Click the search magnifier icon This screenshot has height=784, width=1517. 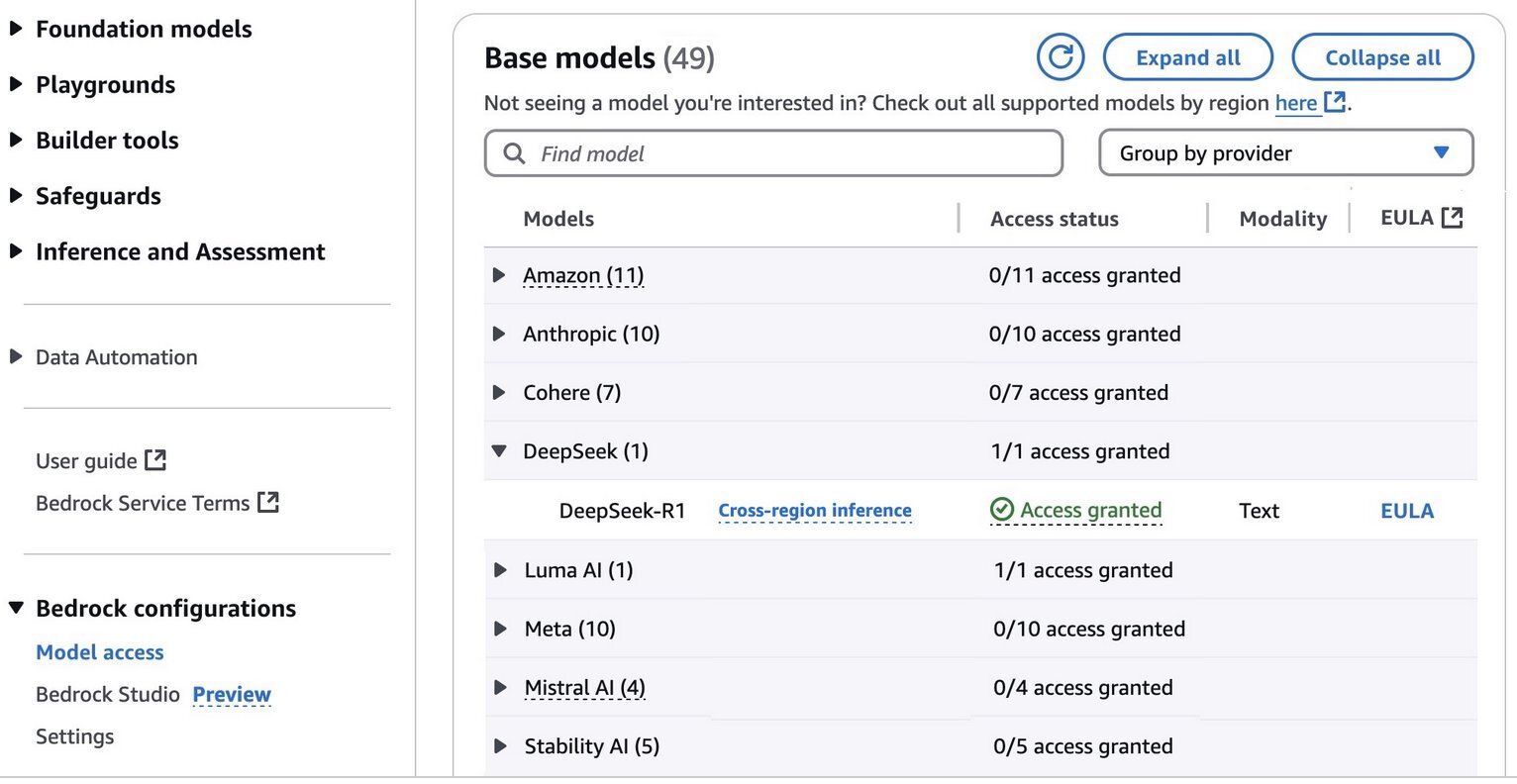click(x=514, y=153)
